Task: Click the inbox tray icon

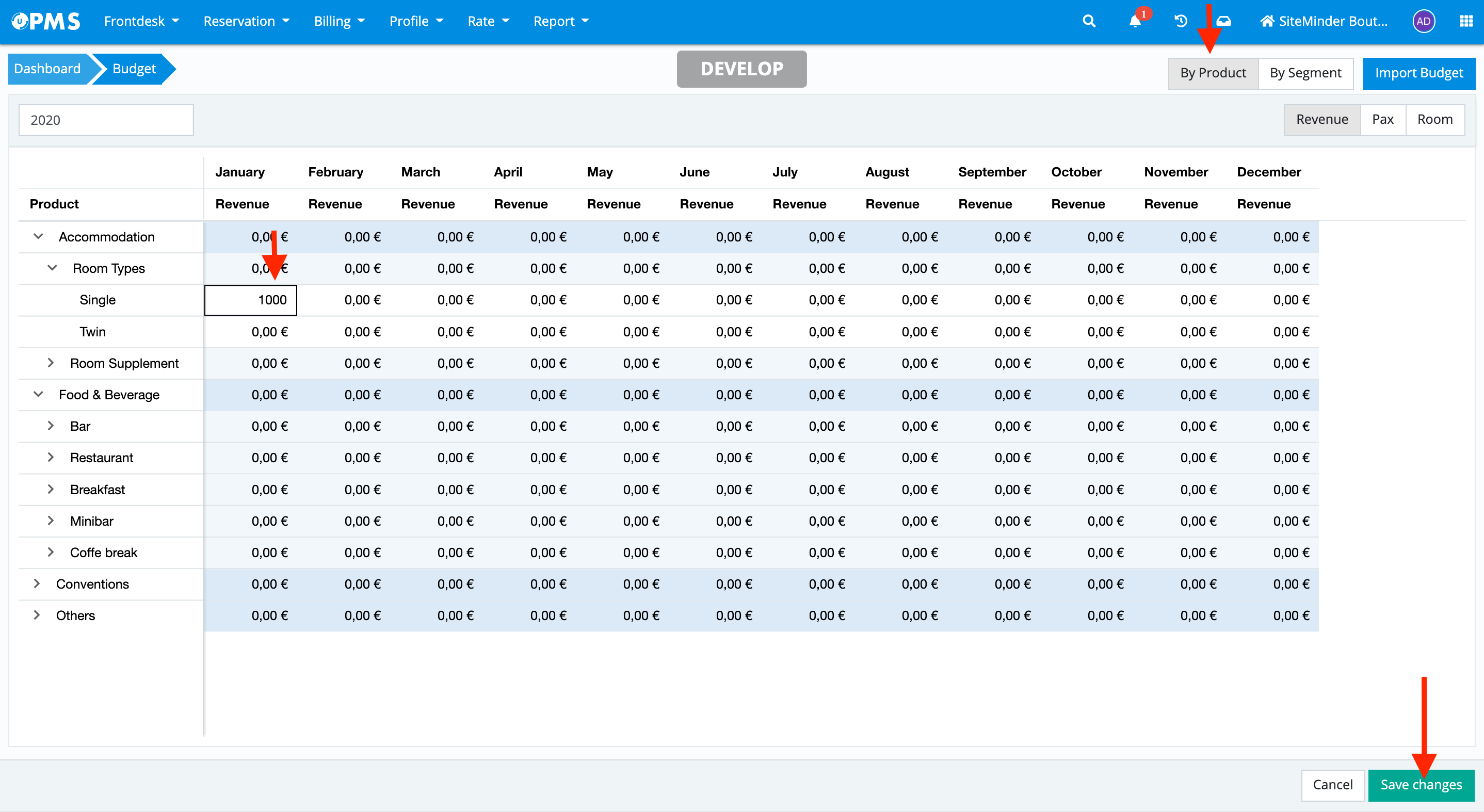Action: click(x=1224, y=21)
